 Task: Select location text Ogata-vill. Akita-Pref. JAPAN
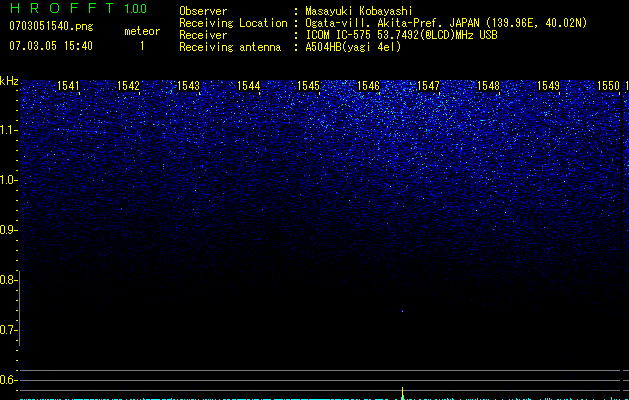pyautogui.click(x=392, y=23)
